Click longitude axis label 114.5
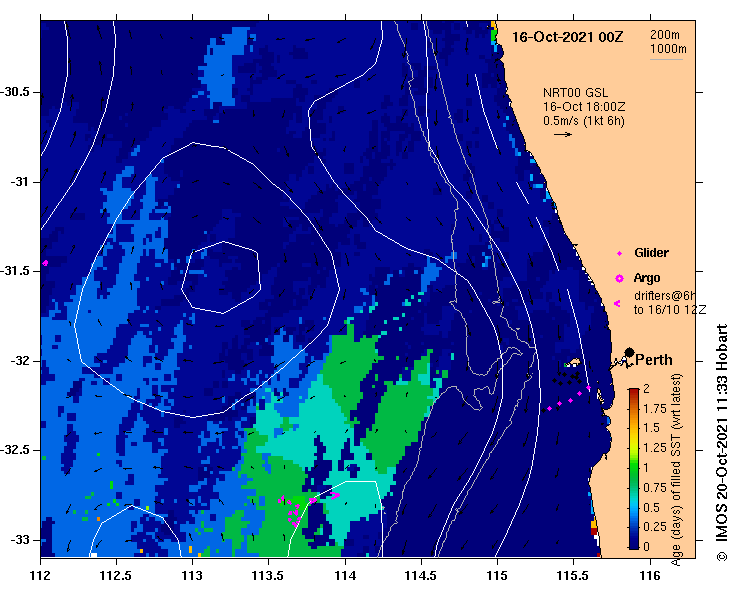739x592 pixels. coord(421,576)
